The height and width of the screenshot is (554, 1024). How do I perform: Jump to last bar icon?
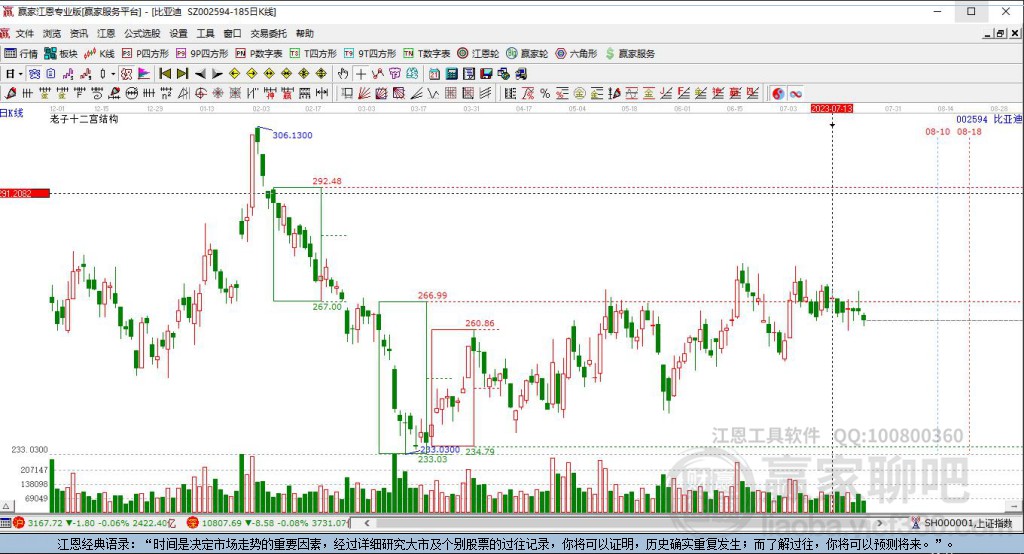(x=182, y=74)
